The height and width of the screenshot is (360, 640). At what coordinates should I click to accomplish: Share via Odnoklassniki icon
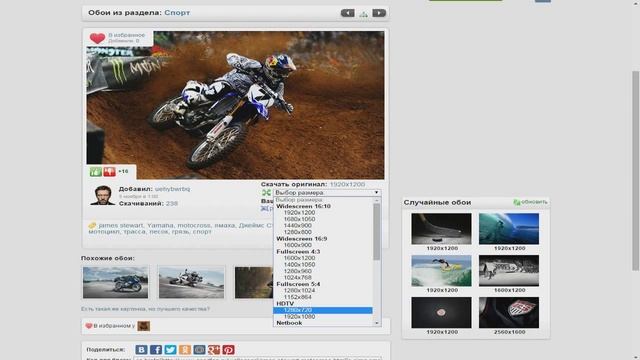185,350
